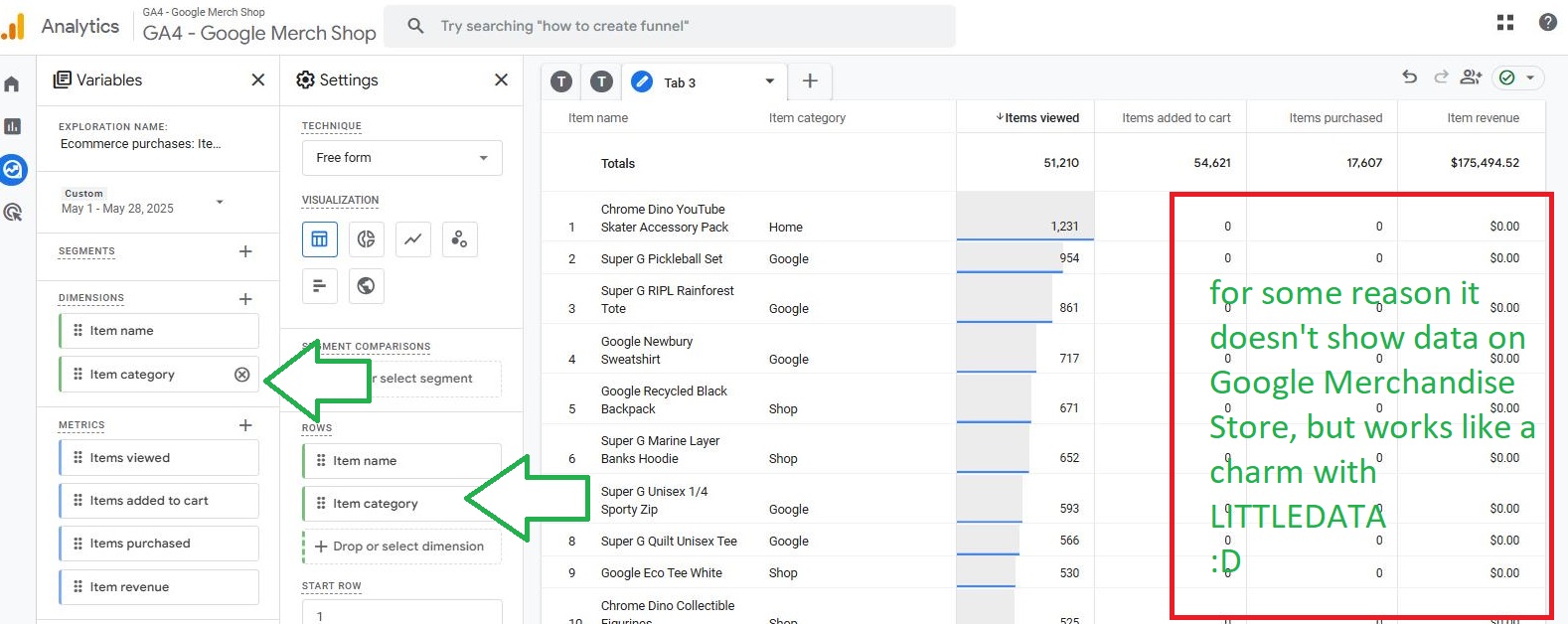Screen dimensions: 1568x624
Task: Click the Items purchased column header
Action: point(1335,117)
